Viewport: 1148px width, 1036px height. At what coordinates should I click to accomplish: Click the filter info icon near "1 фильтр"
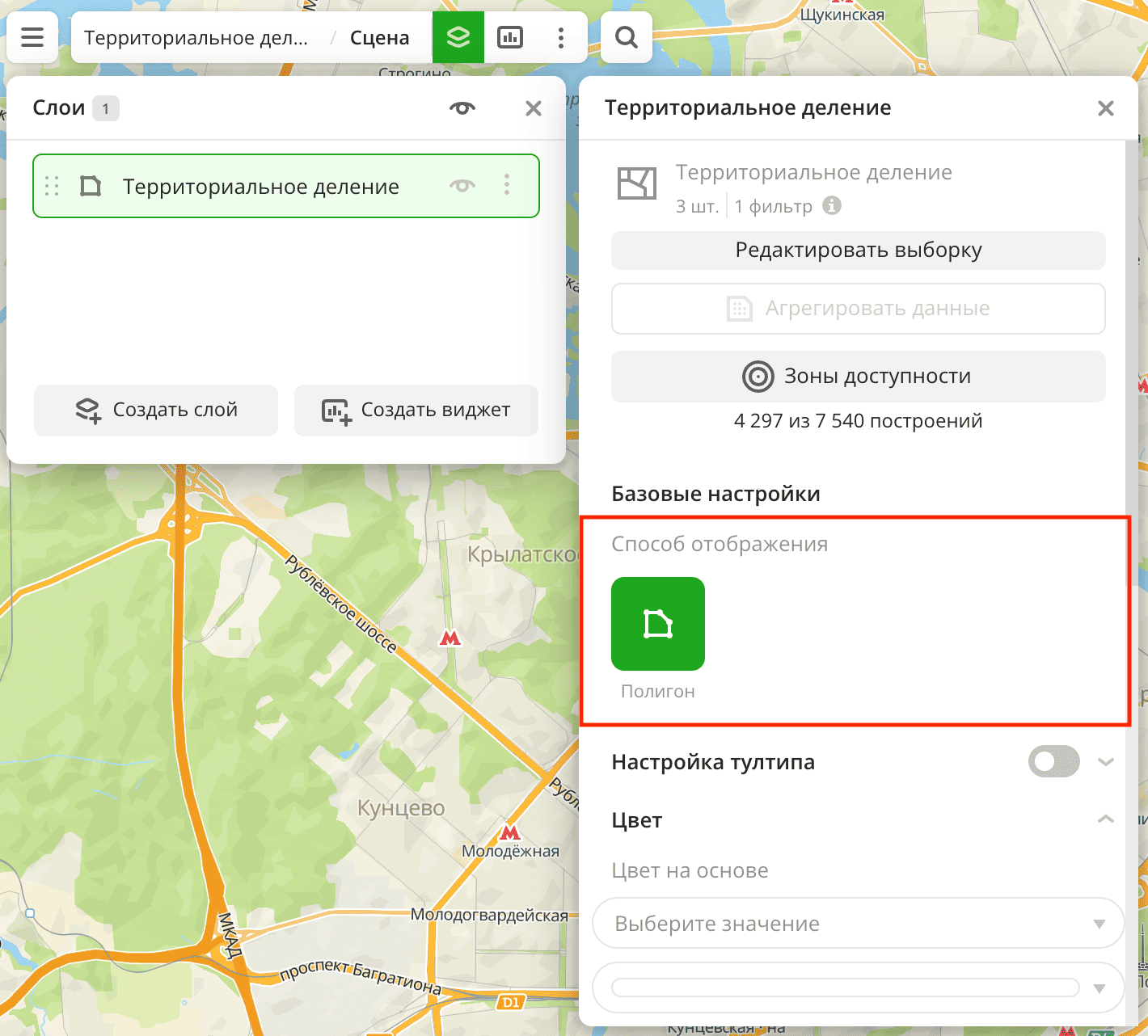point(833,206)
